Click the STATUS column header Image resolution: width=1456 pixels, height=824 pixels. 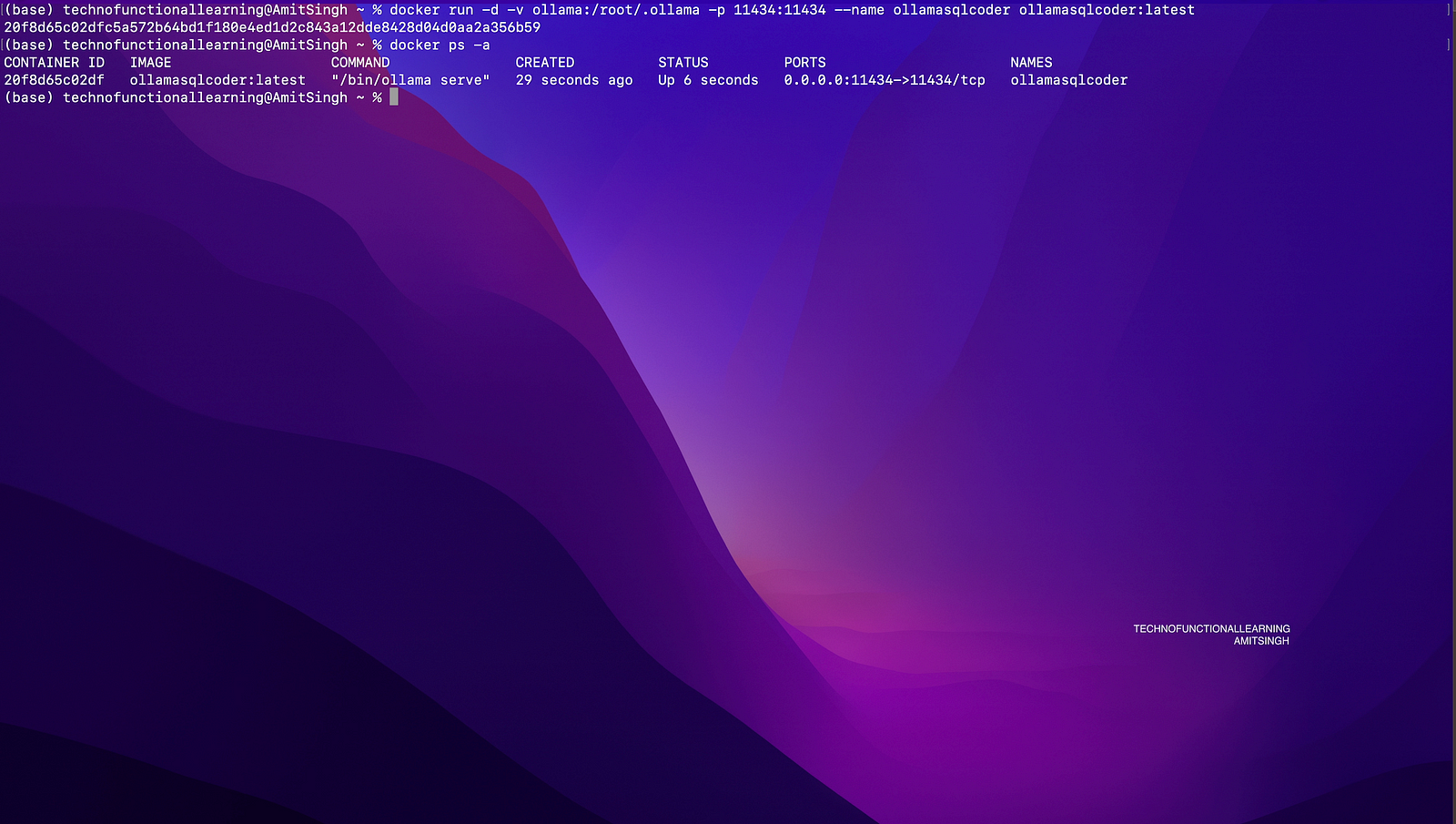(682, 63)
